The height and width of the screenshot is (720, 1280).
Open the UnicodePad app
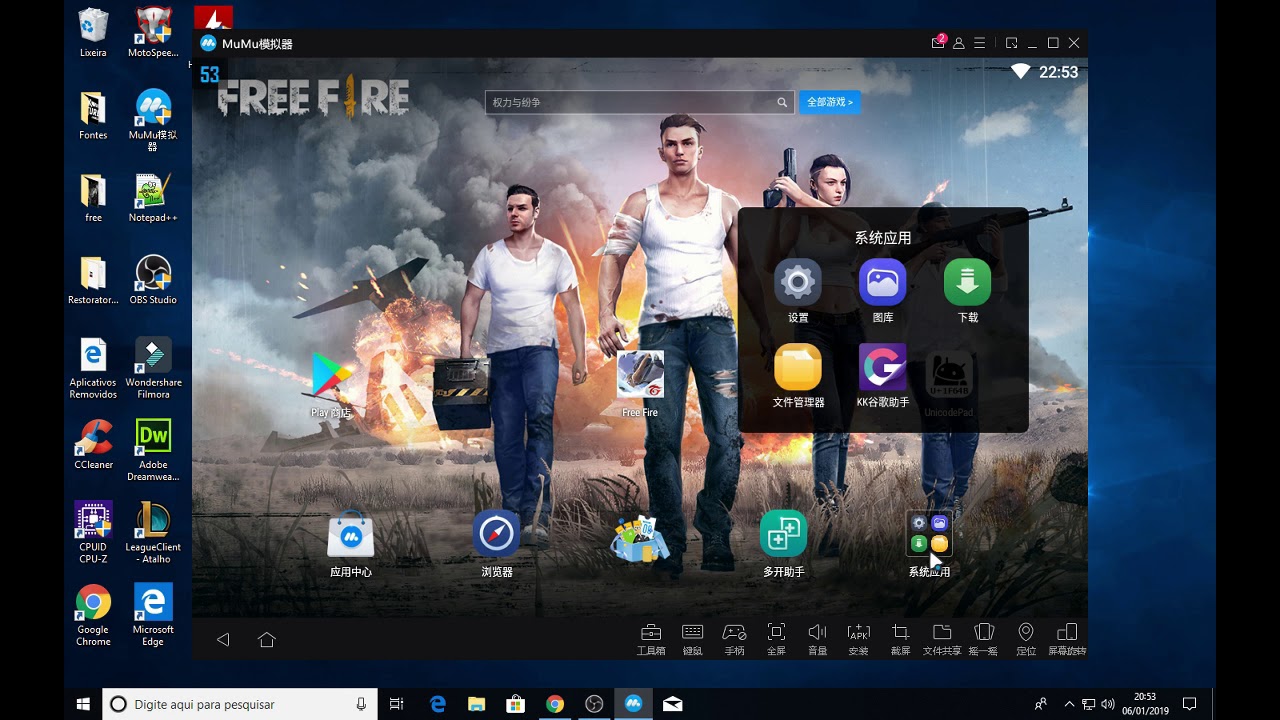pos(949,385)
